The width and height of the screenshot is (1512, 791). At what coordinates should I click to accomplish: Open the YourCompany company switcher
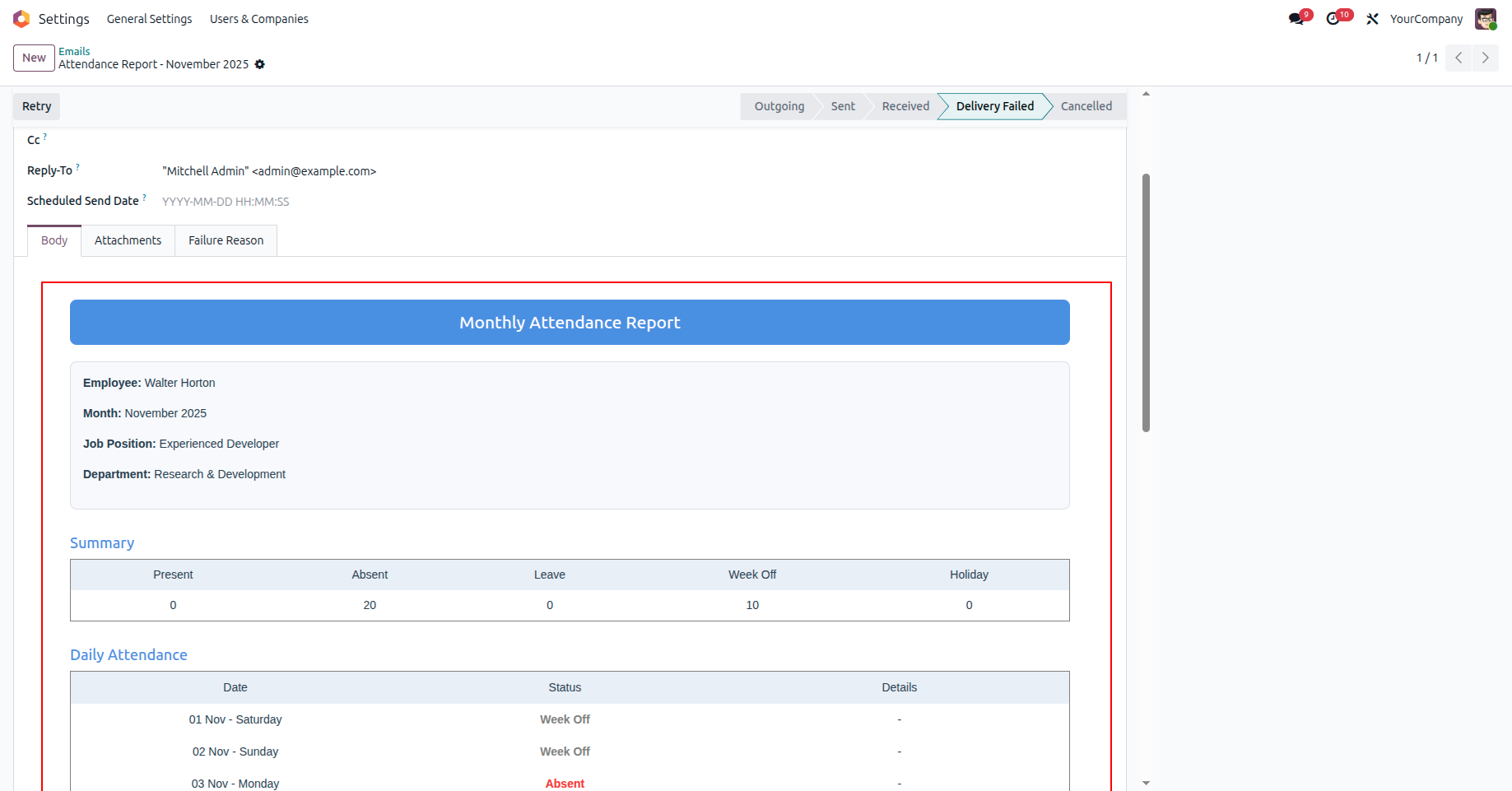coord(1426,18)
